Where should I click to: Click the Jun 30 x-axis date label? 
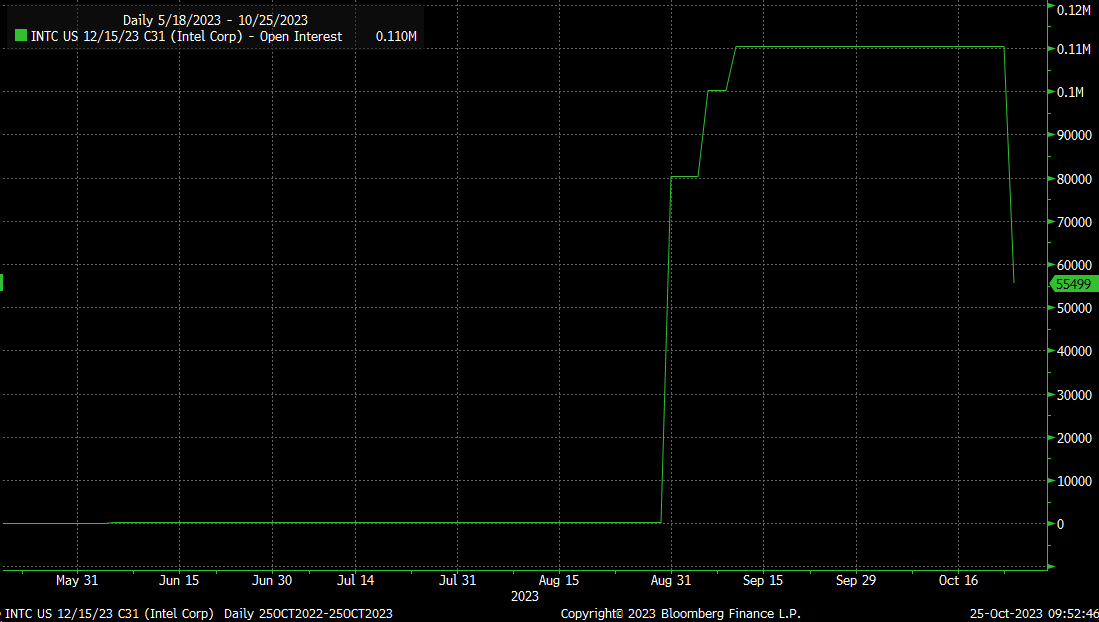pos(272,581)
